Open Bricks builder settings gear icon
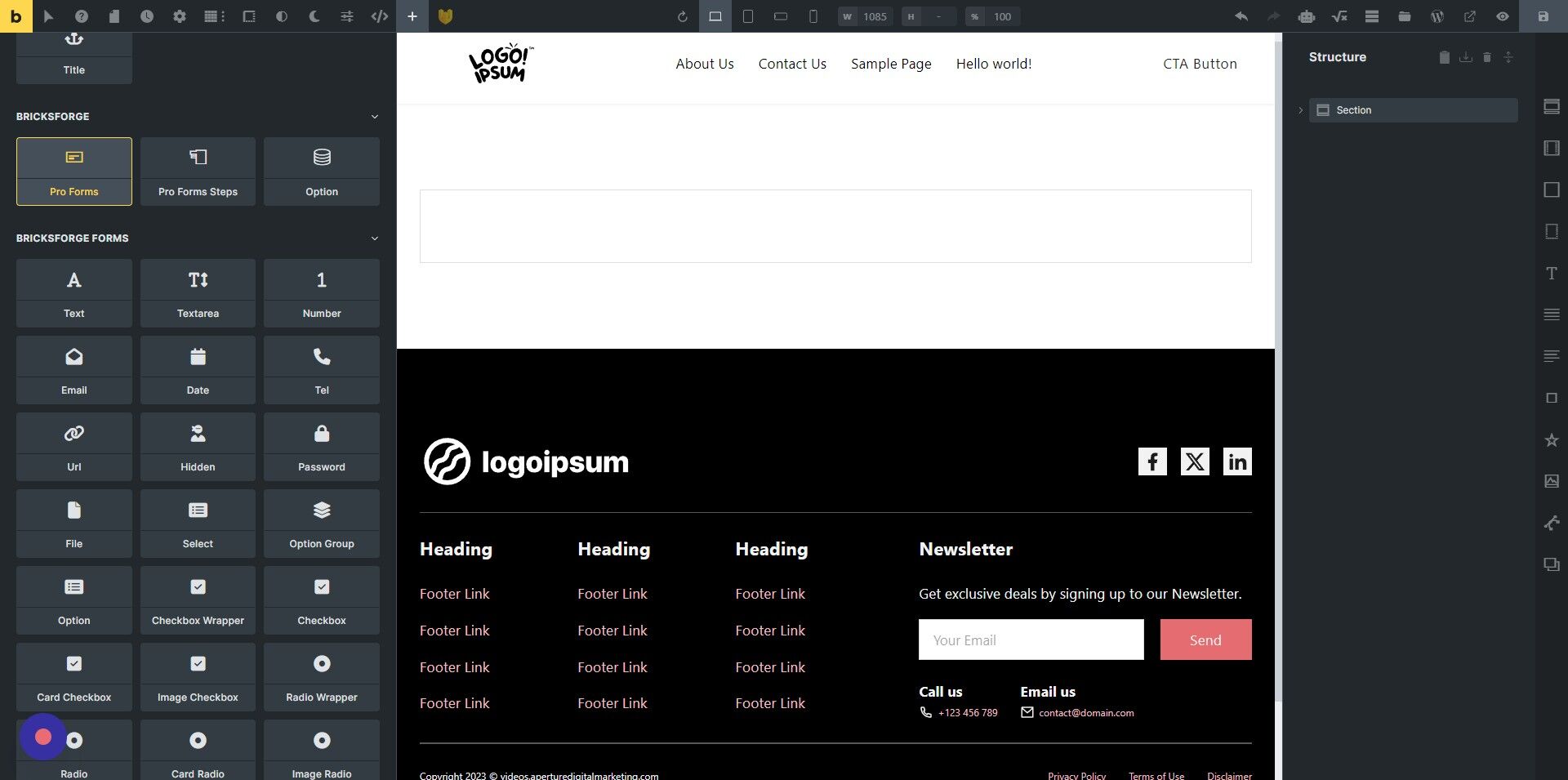This screenshot has height=780, width=1568. click(180, 16)
